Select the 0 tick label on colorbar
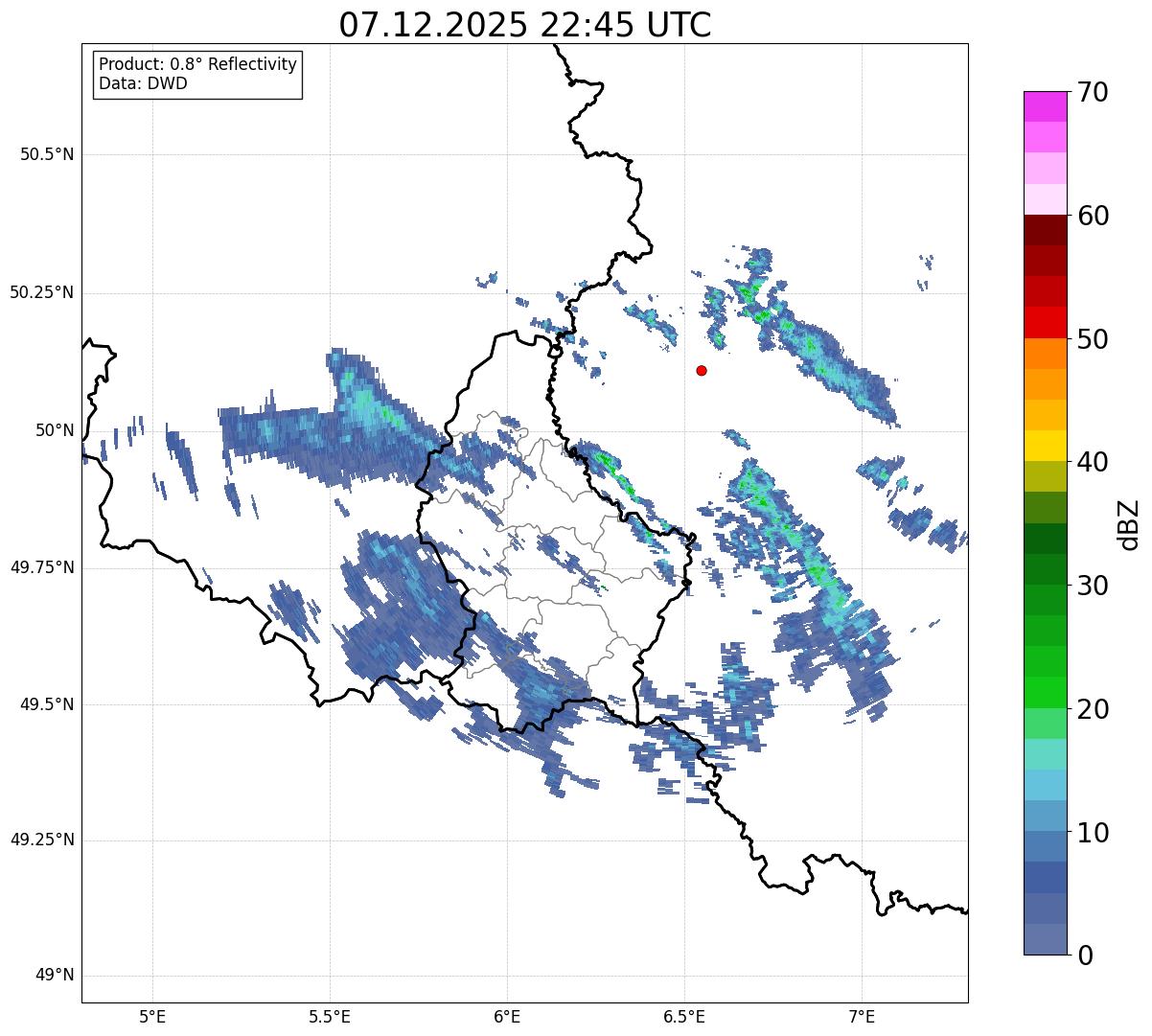The width and height of the screenshot is (1152, 1036). click(1085, 955)
